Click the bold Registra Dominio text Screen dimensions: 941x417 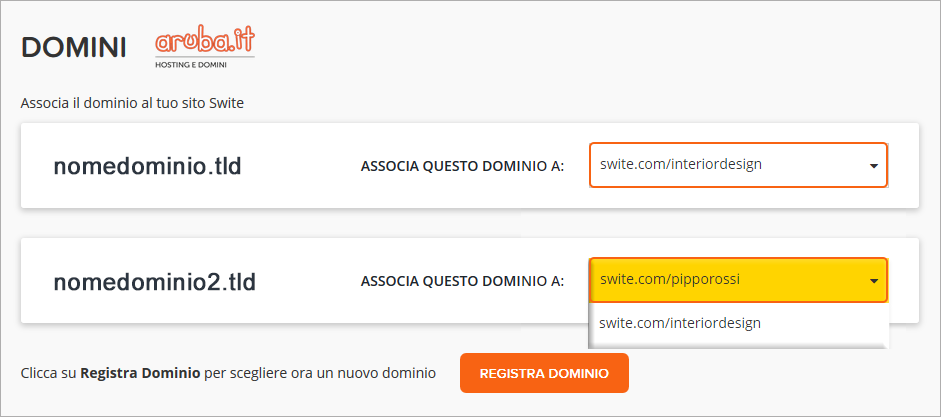click(x=140, y=373)
